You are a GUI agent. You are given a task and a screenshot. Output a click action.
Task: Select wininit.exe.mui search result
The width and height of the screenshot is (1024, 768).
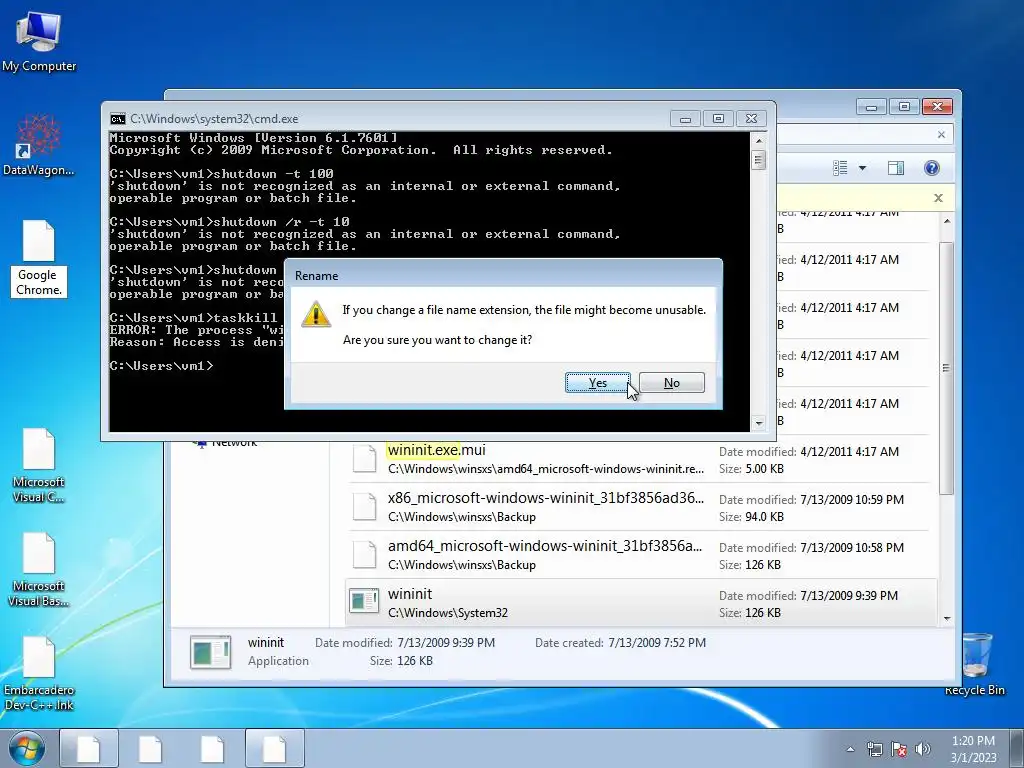click(641, 459)
